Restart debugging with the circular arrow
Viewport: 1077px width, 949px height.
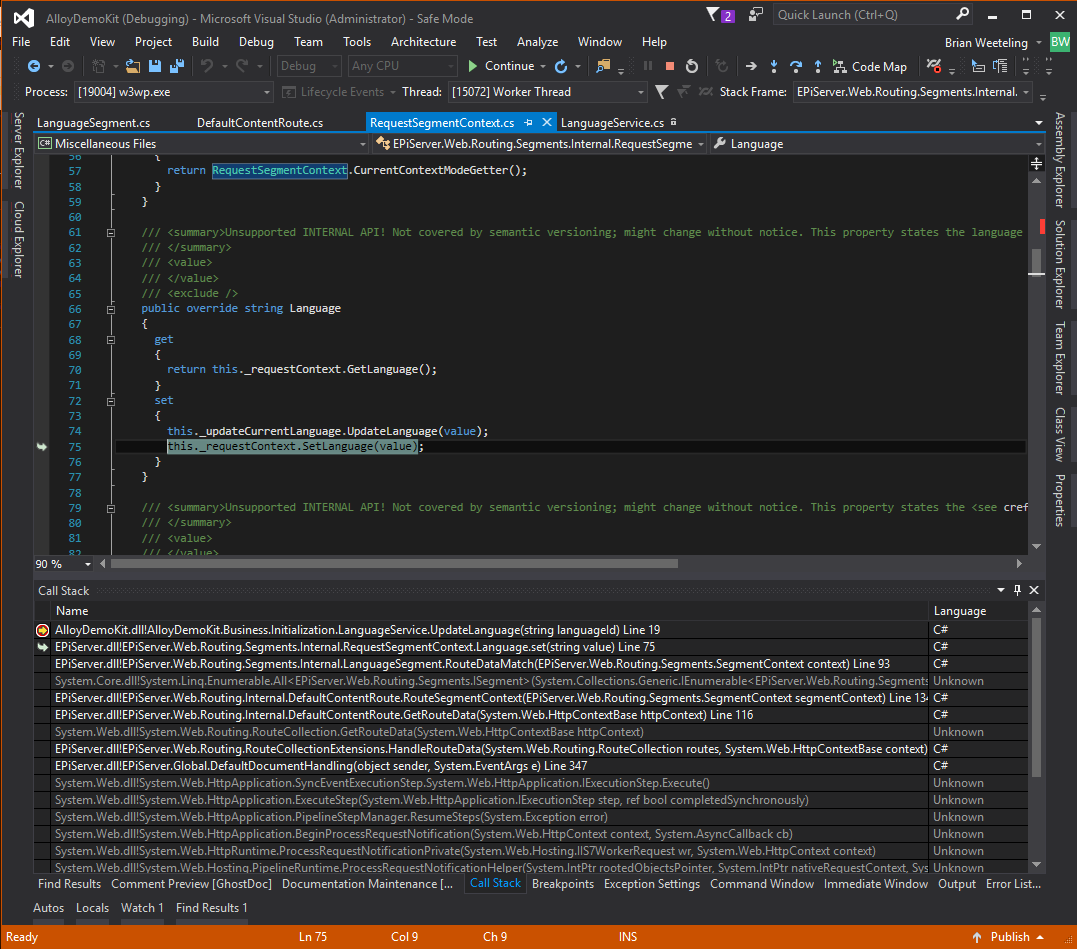coord(692,66)
